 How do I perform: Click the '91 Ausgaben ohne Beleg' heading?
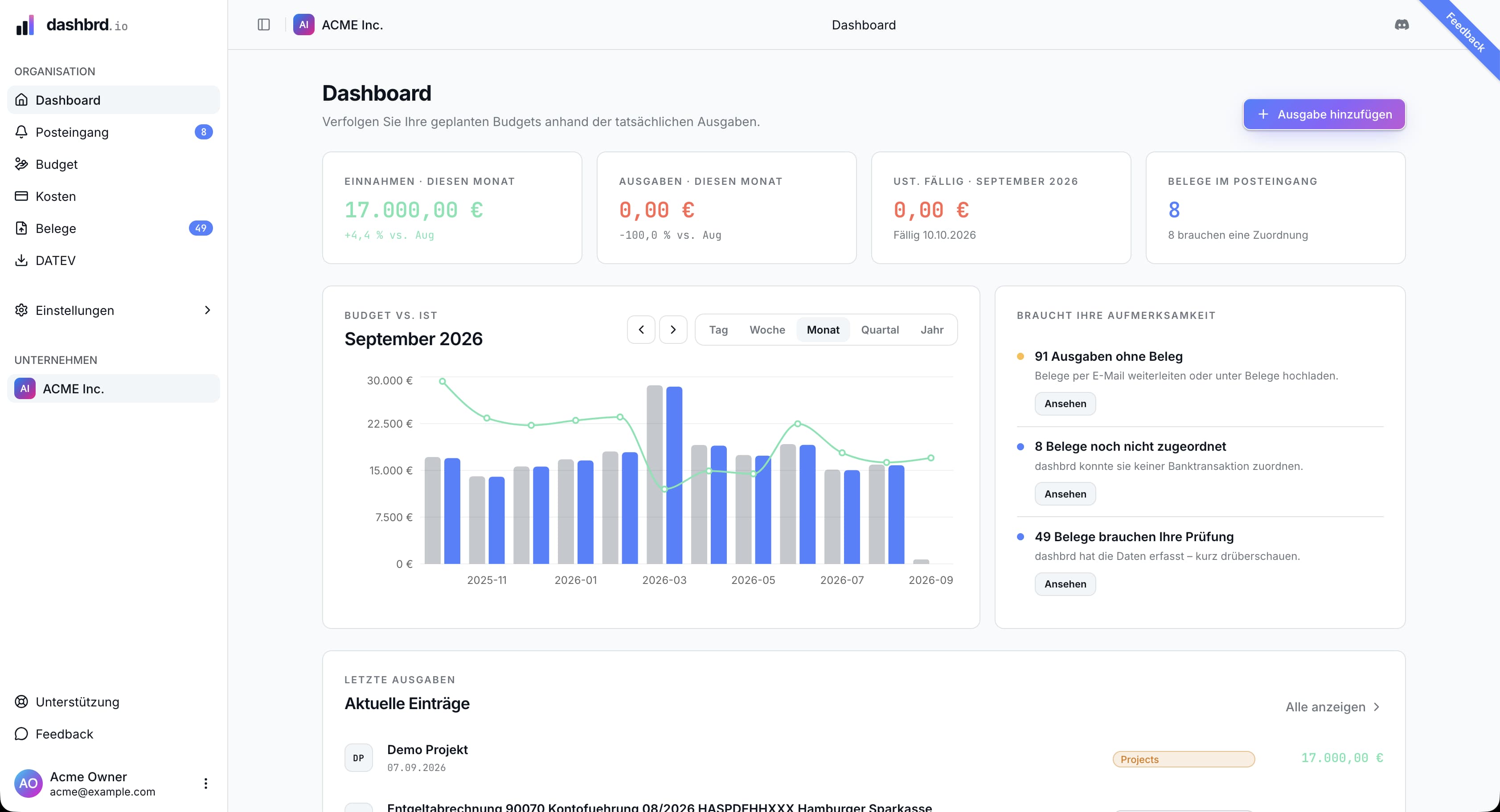point(1108,356)
